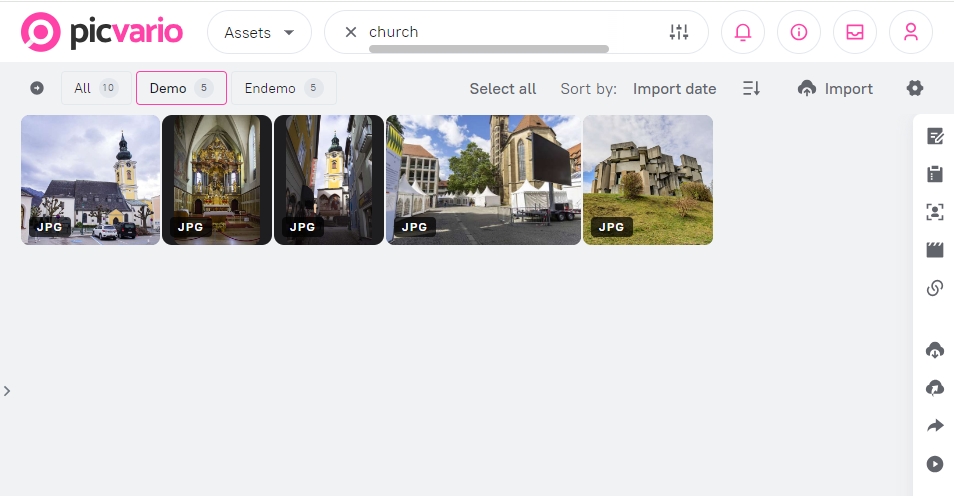
Task: Click the scrollbar under the search field
Action: [488, 48]
